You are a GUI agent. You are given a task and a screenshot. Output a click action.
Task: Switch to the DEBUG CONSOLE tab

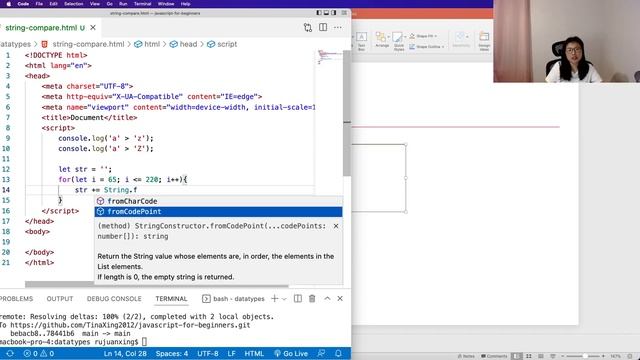[114, 299]
